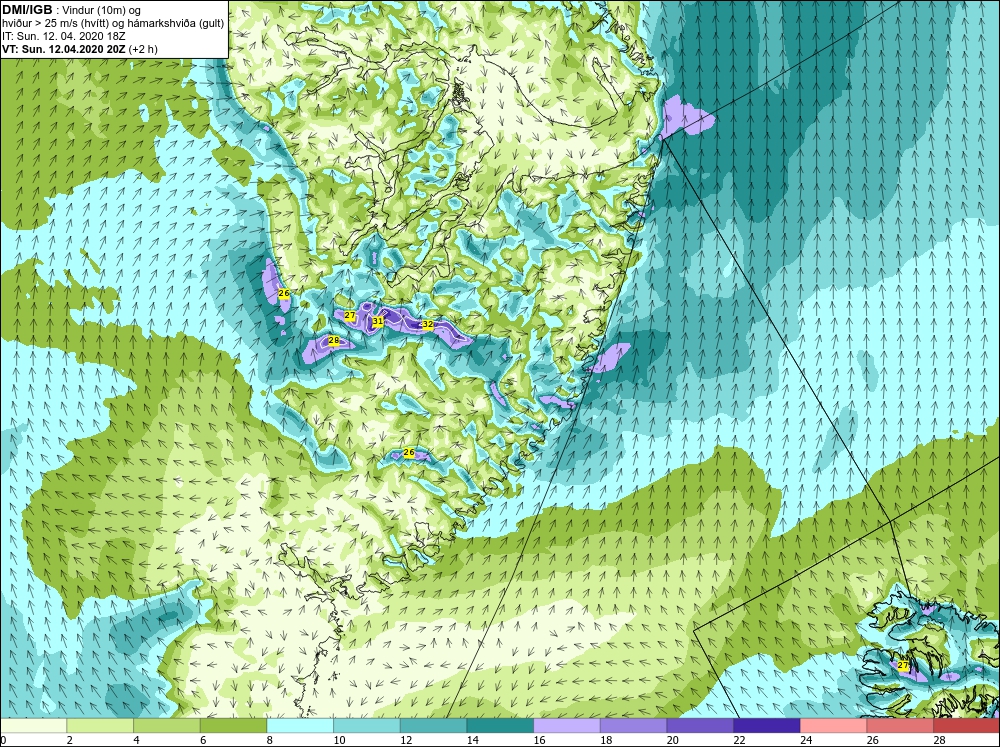
Task: Click the 22–24 m/s dark indigo legend swatch
Action: click(767, 725)
